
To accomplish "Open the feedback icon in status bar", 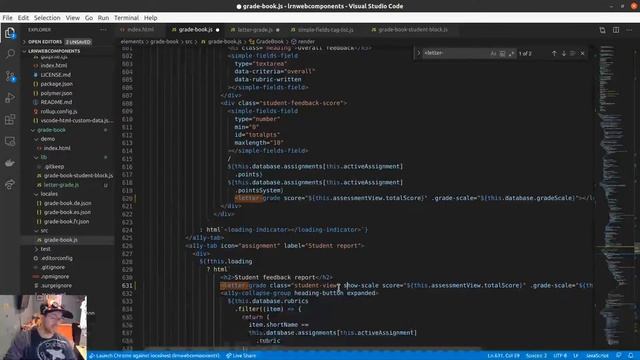I will [x=619, y=356].
